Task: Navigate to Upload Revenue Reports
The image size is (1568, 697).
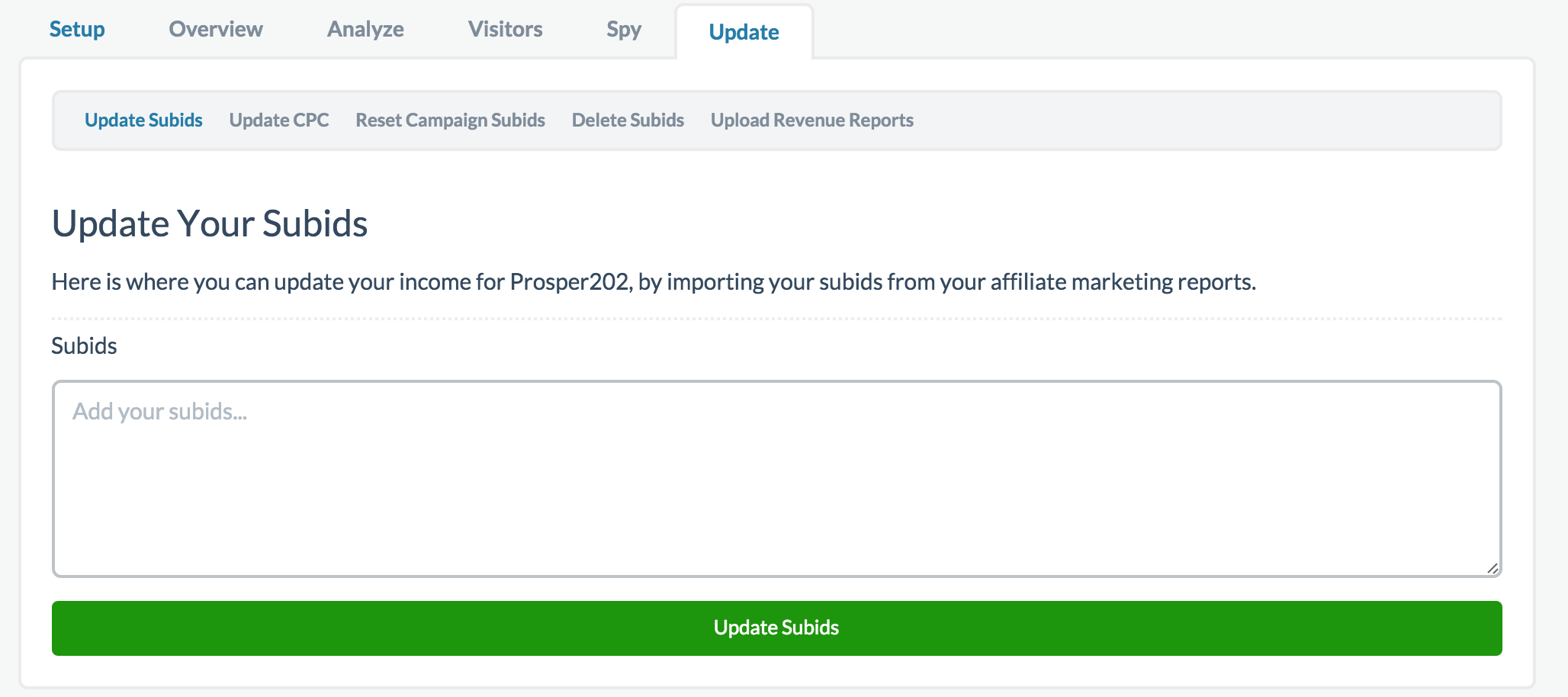Action: [811, 120]
